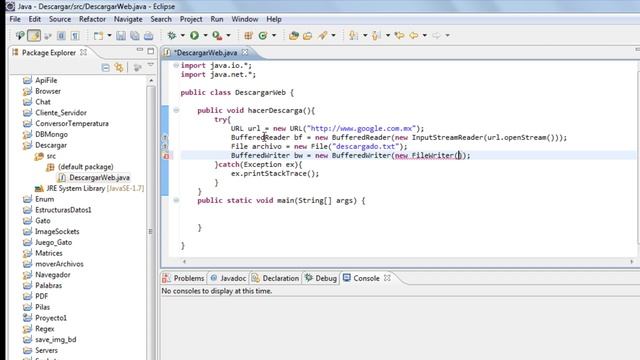Click the New file wizard icon
Viewport: 640px width, 360px height.
pos(98,36)
